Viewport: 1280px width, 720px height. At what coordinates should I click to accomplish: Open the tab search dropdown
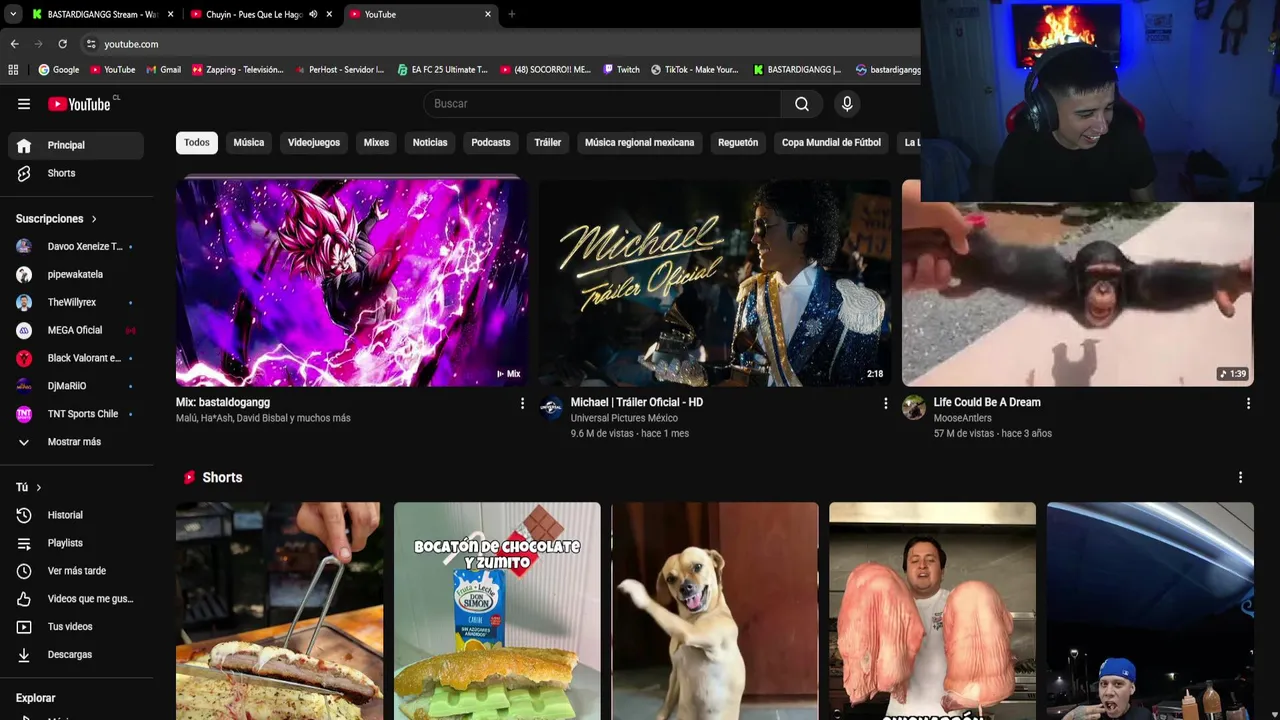(x=12, y=14)
